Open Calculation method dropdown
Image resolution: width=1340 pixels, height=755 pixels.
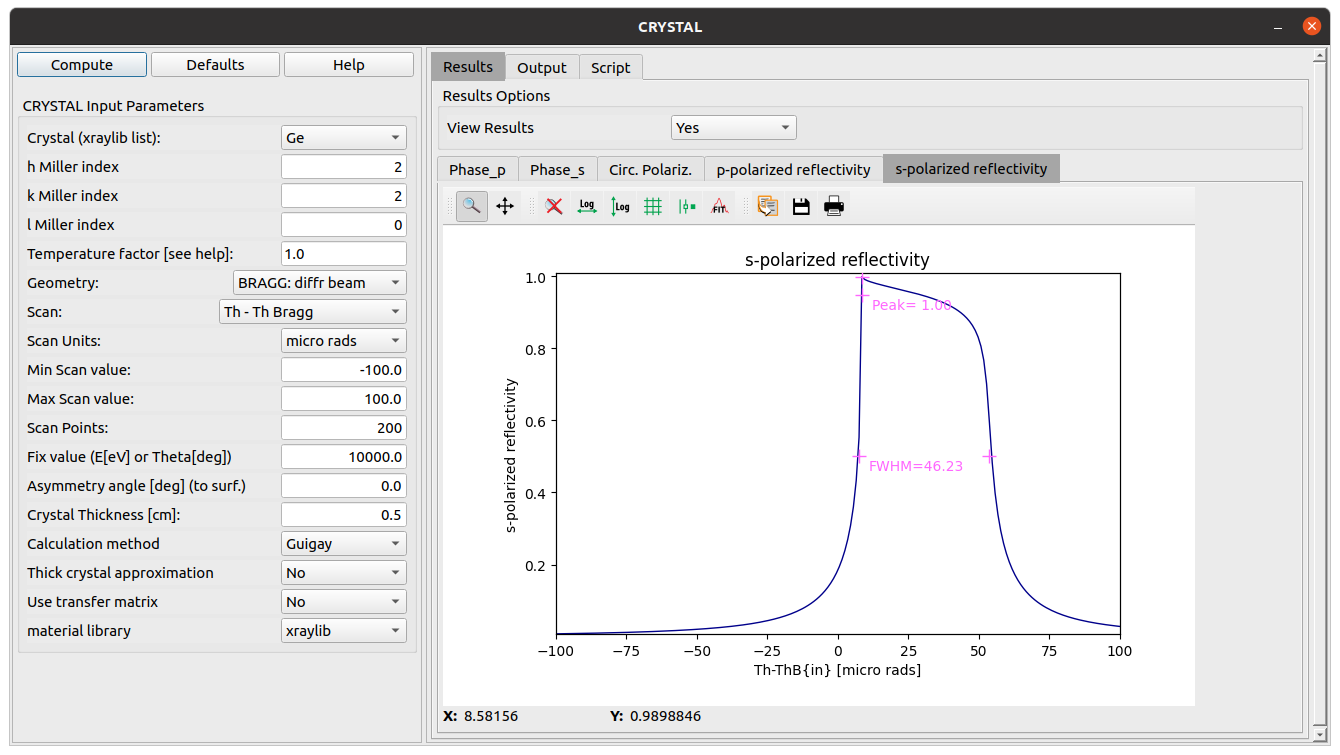click(x=344, y=544)
